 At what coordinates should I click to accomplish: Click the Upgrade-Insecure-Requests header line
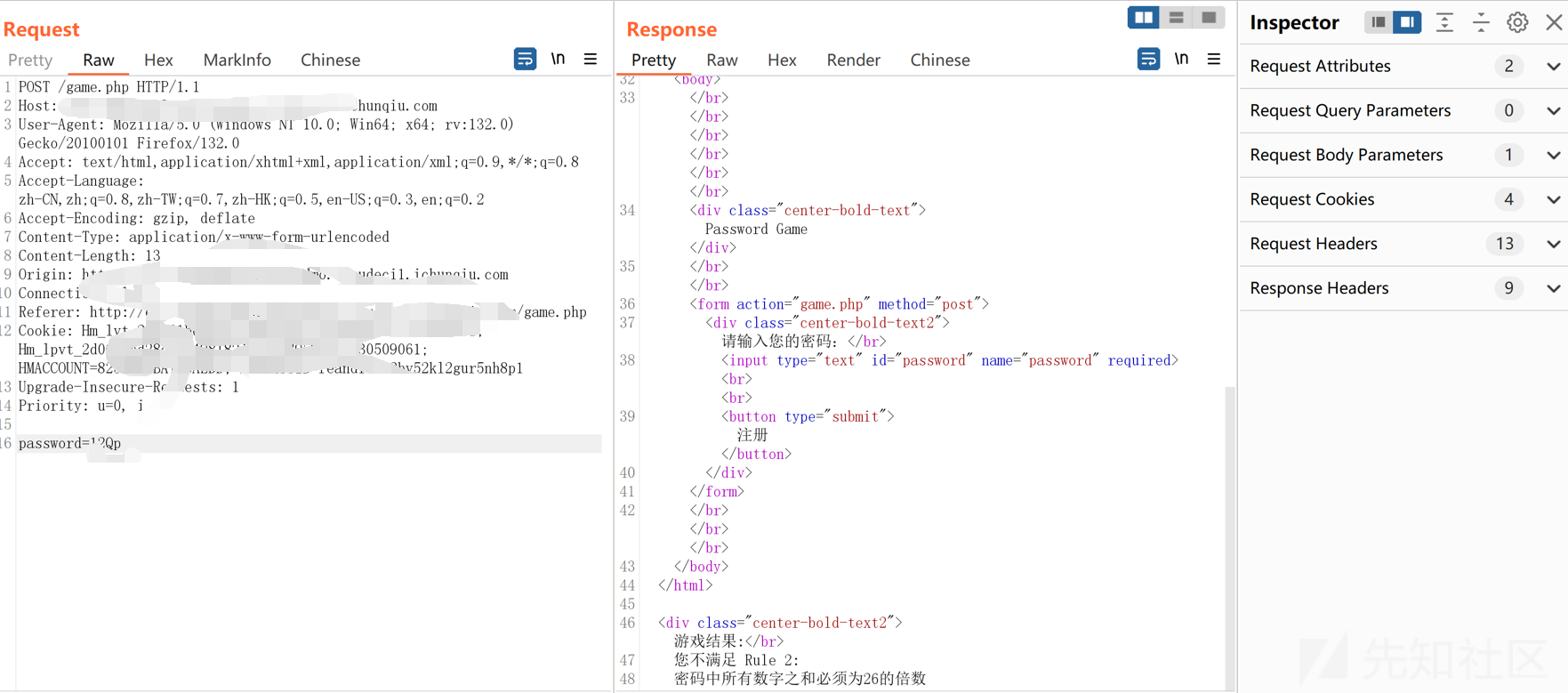tap(128, 387)
